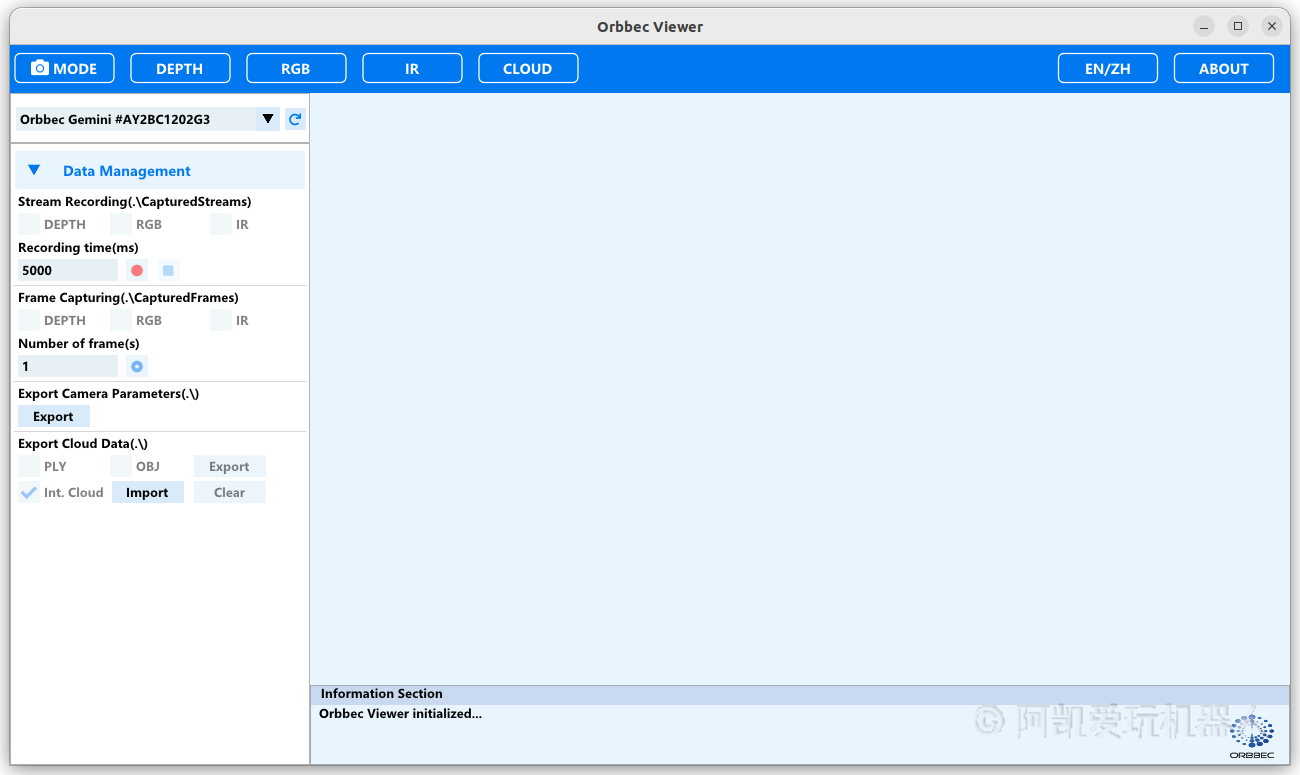
Task: Collapse the Data Management section triangle
Action: (x=34, y=170)
